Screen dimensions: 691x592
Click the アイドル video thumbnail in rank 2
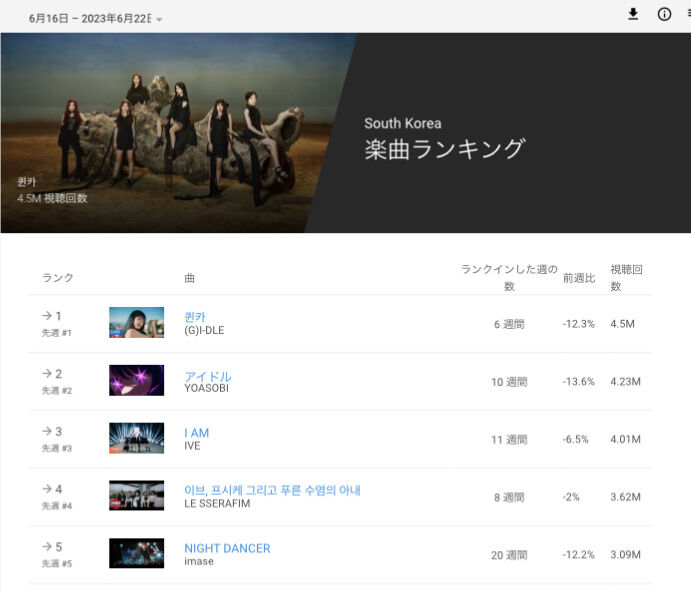(137, 380)
